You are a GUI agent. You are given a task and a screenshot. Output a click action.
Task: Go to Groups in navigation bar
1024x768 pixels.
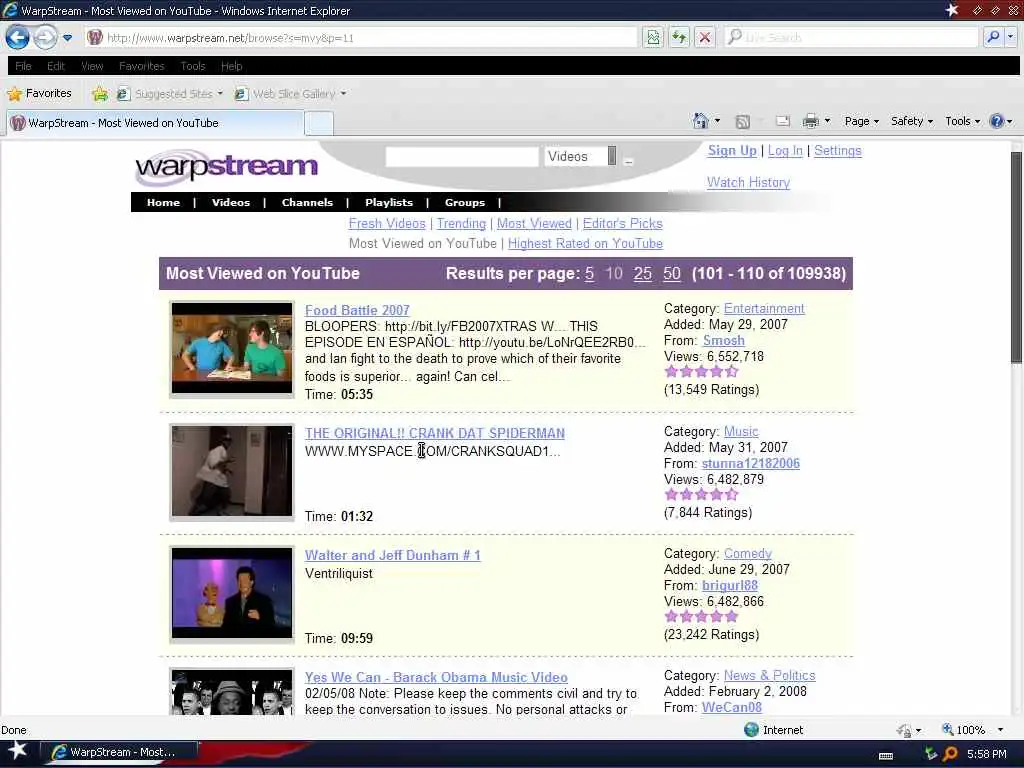click(x=465, y=202)
